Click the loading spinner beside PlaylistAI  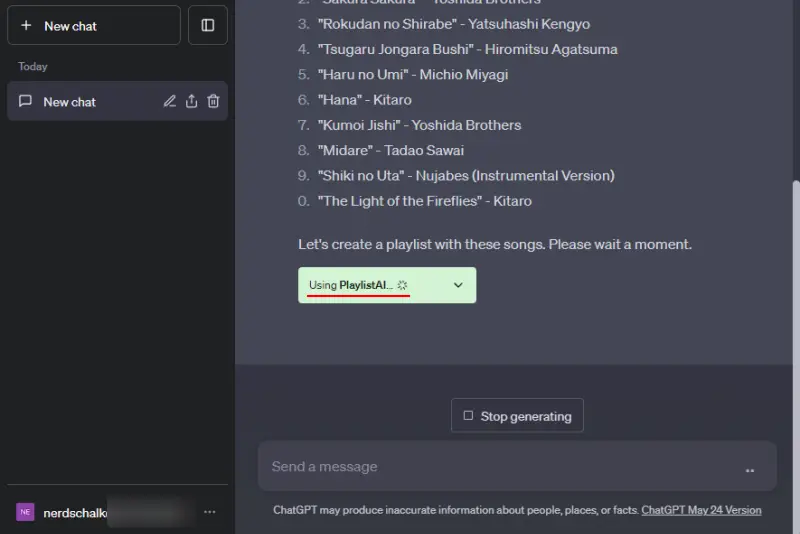[402, 285]
